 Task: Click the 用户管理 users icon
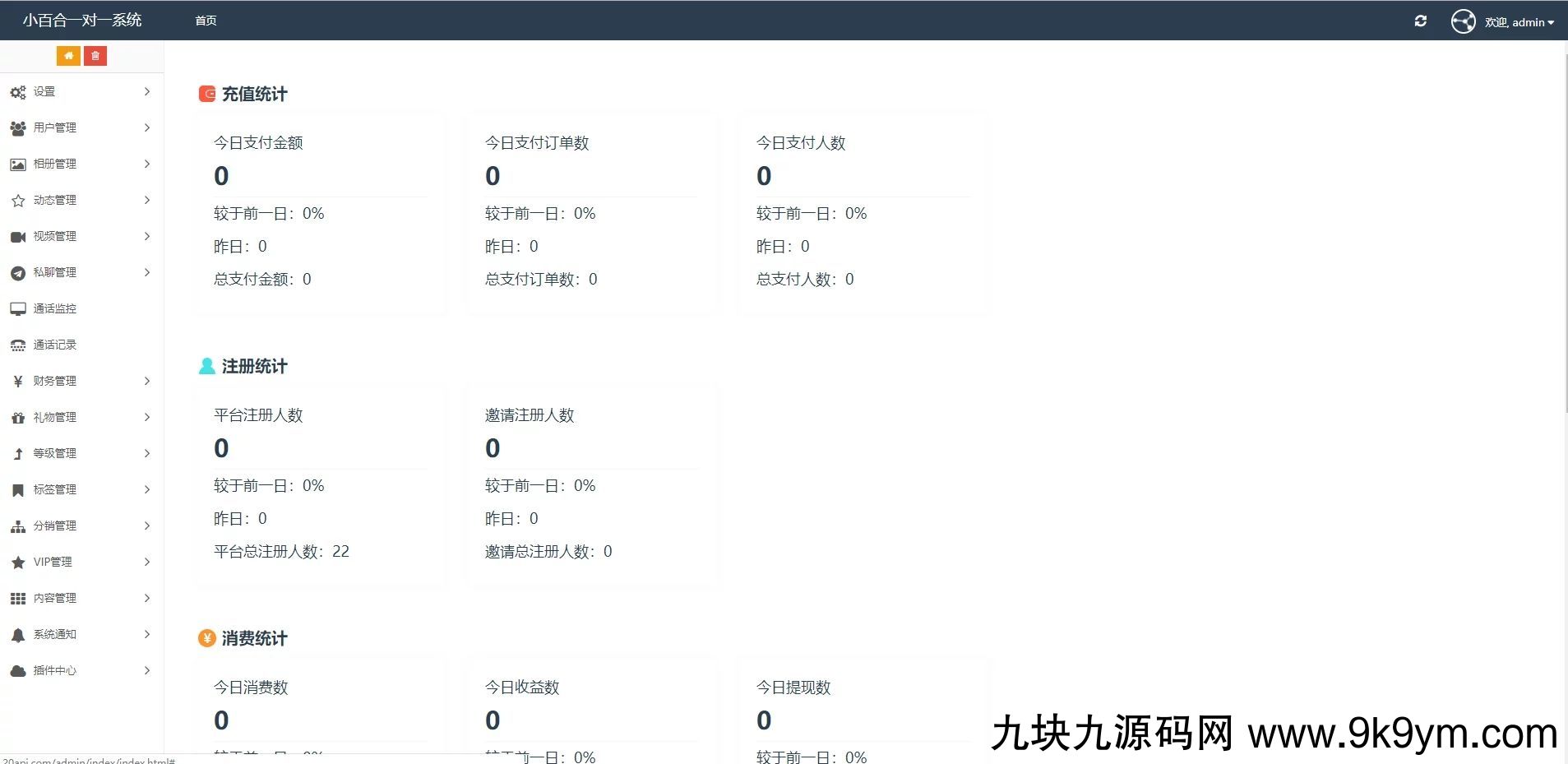(x=18, y=127)
